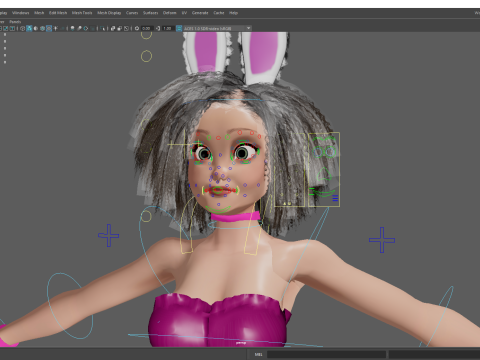Open the Mesh menu
480x360 pixels.
pyautogui.click(x=39, y=13)
